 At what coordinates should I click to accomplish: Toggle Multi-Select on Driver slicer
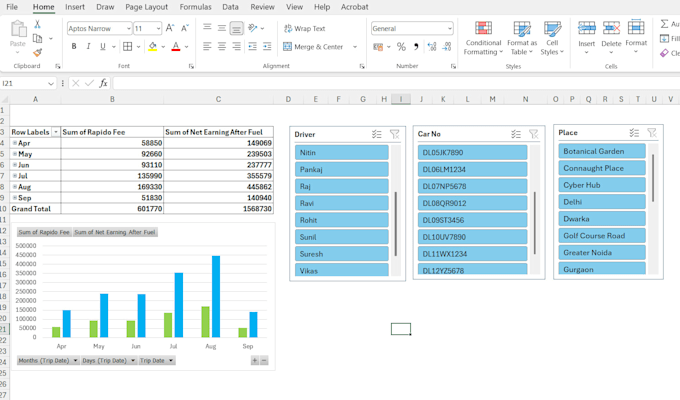(x=376, y=134)
